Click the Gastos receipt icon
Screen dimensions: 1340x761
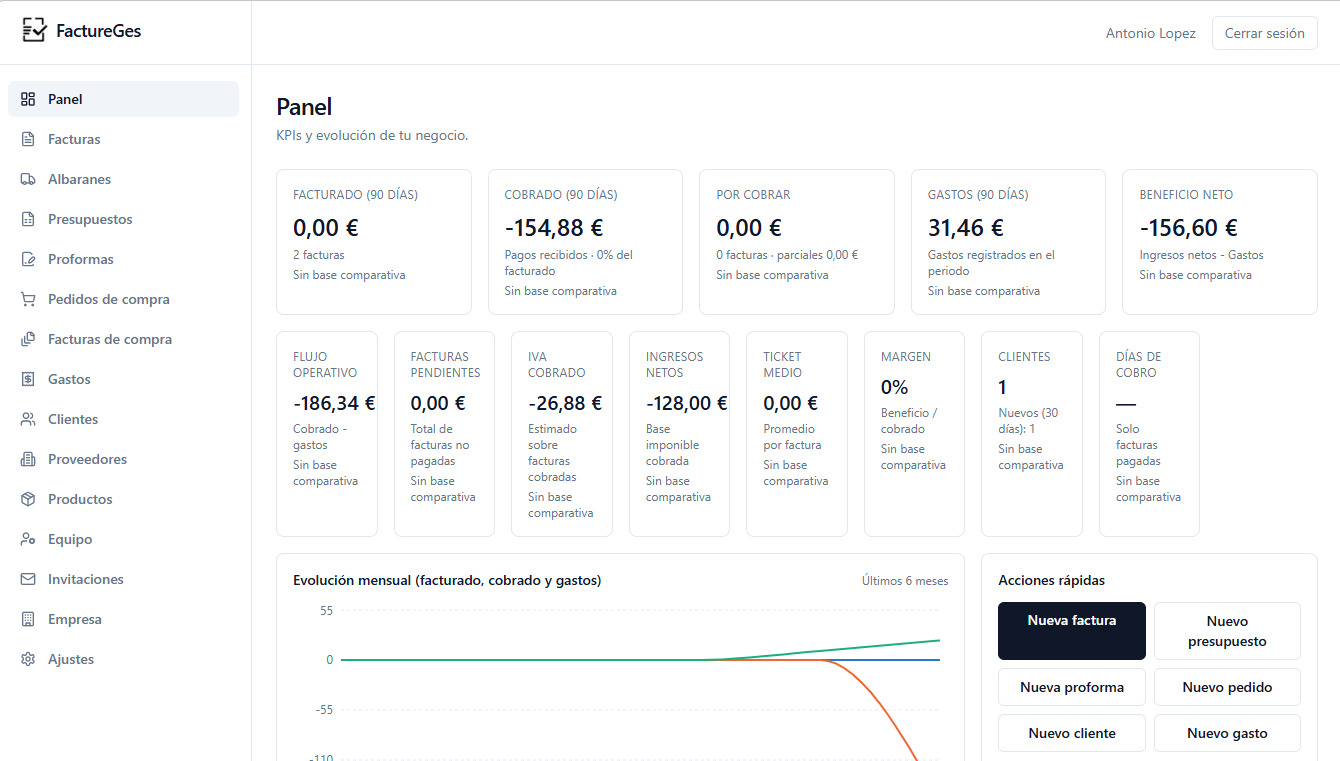tap(28, 379)
